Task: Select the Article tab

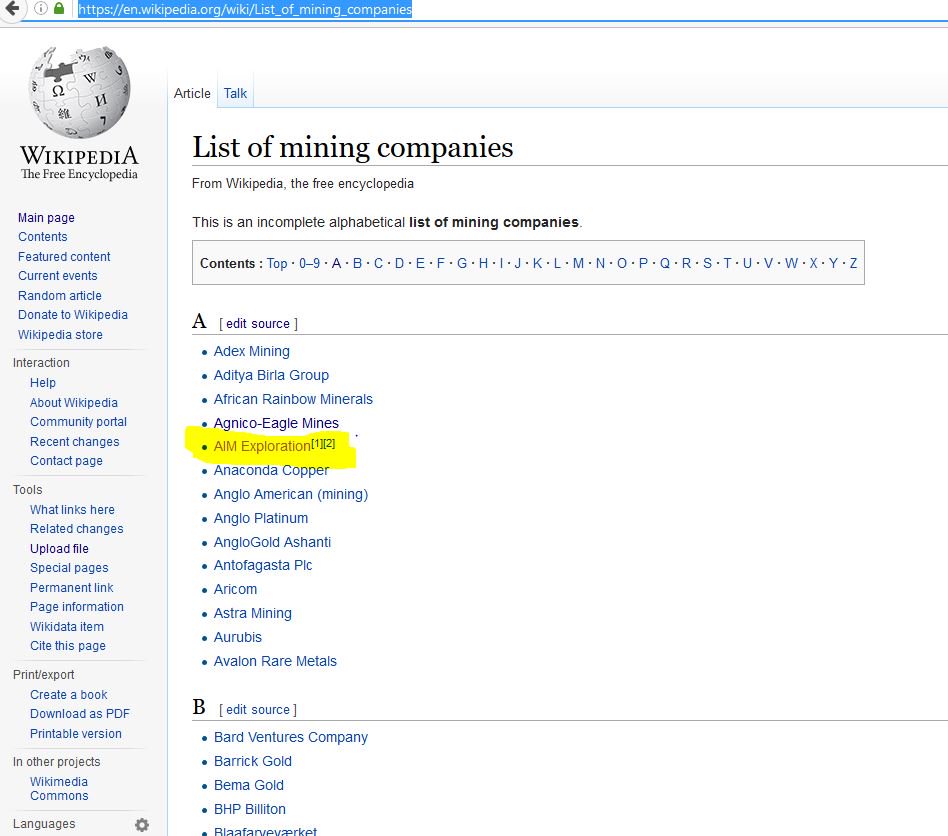Action: coord(192,94)
